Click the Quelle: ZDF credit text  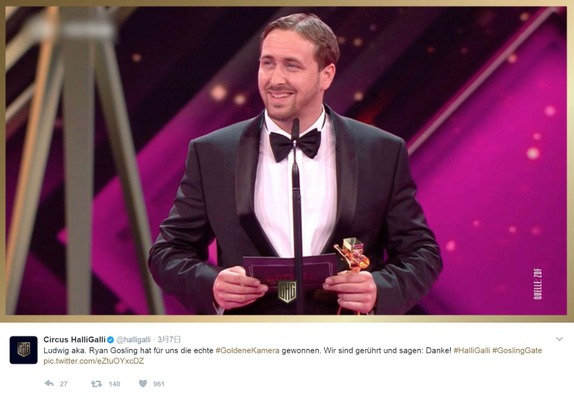(x=537, y=284)
